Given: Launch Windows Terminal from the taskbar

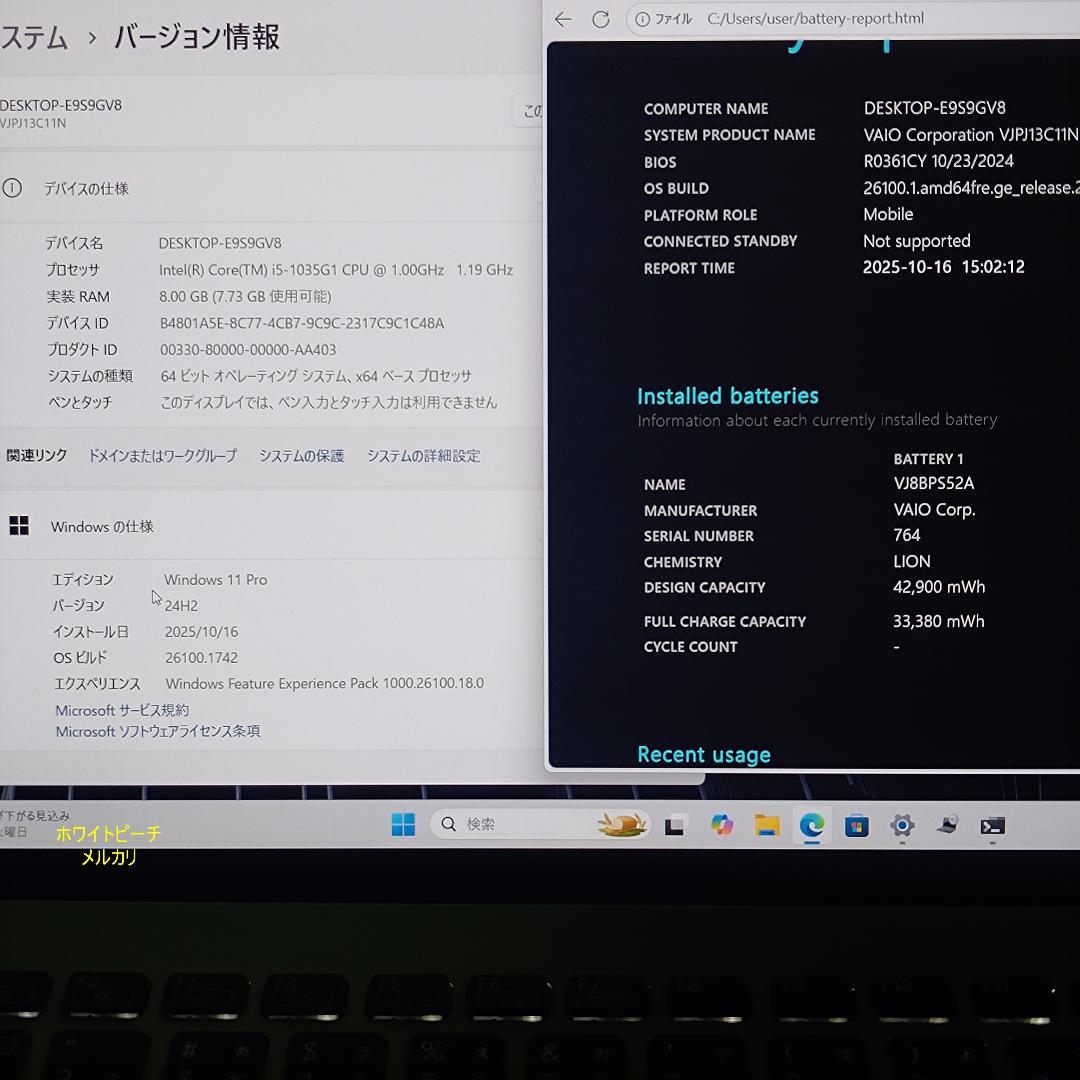Looking at the screenshot, I should pos(991,825).
